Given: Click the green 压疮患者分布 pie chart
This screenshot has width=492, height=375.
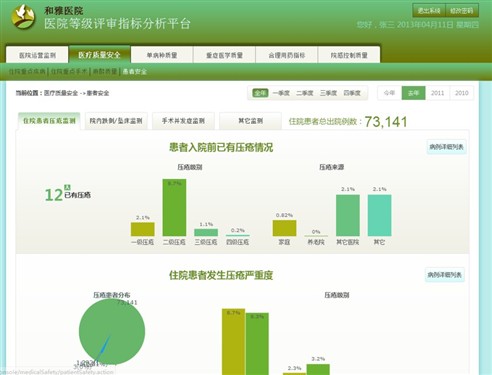Looking at the screenshot, I should tap(112, 331).
